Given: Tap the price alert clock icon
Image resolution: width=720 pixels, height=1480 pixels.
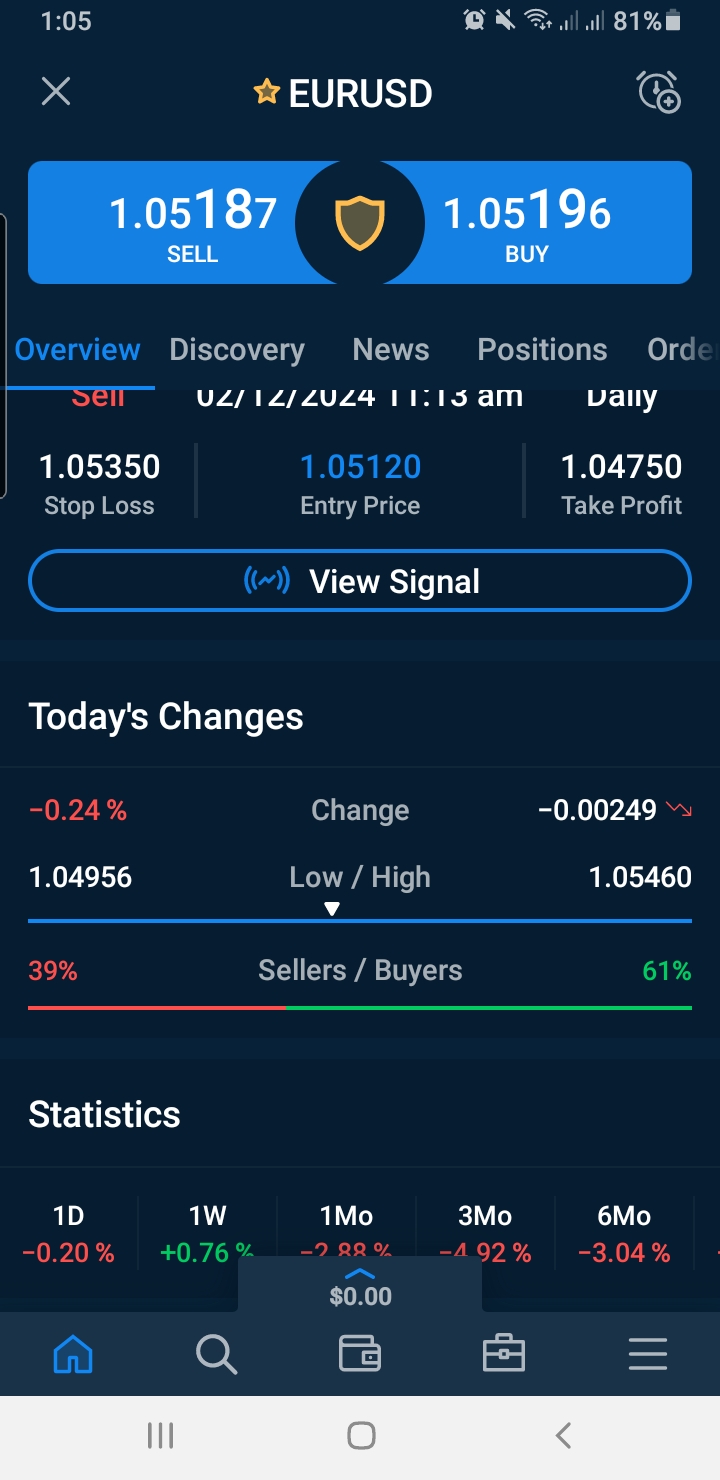Looking at the screenshot, I should coord(659,93).
